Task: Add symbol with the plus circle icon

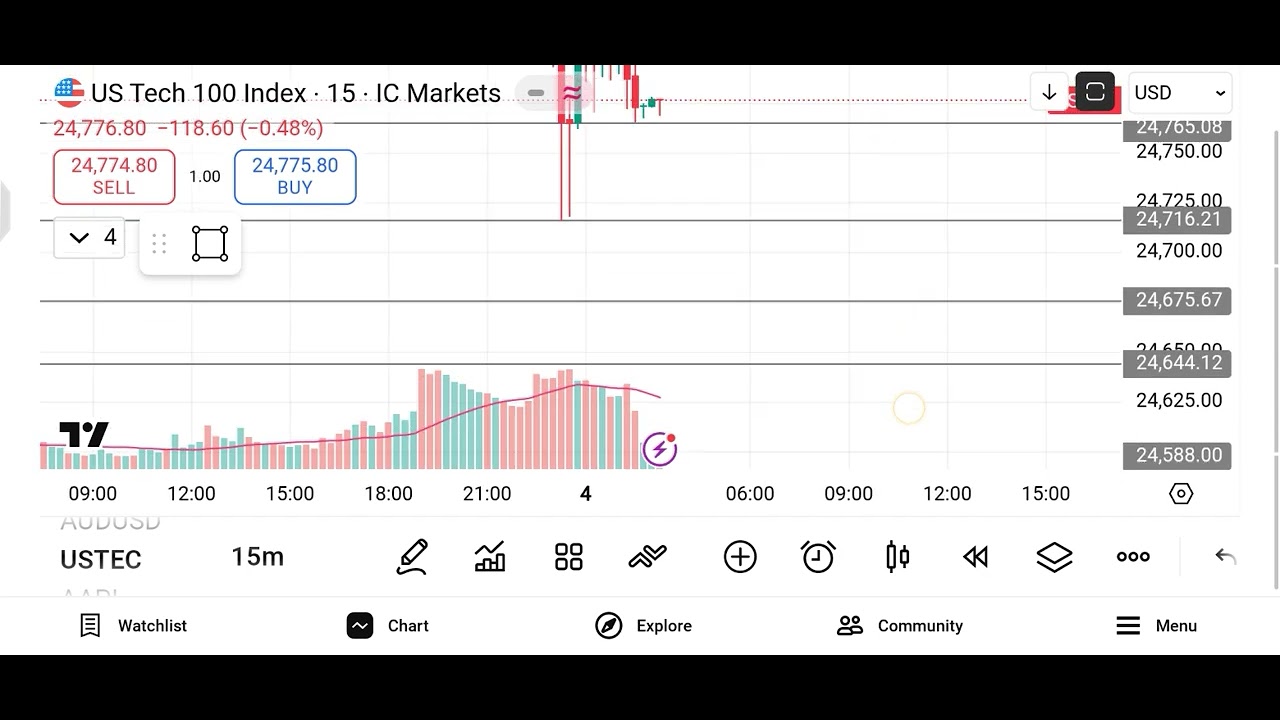Action: (740, 557)
